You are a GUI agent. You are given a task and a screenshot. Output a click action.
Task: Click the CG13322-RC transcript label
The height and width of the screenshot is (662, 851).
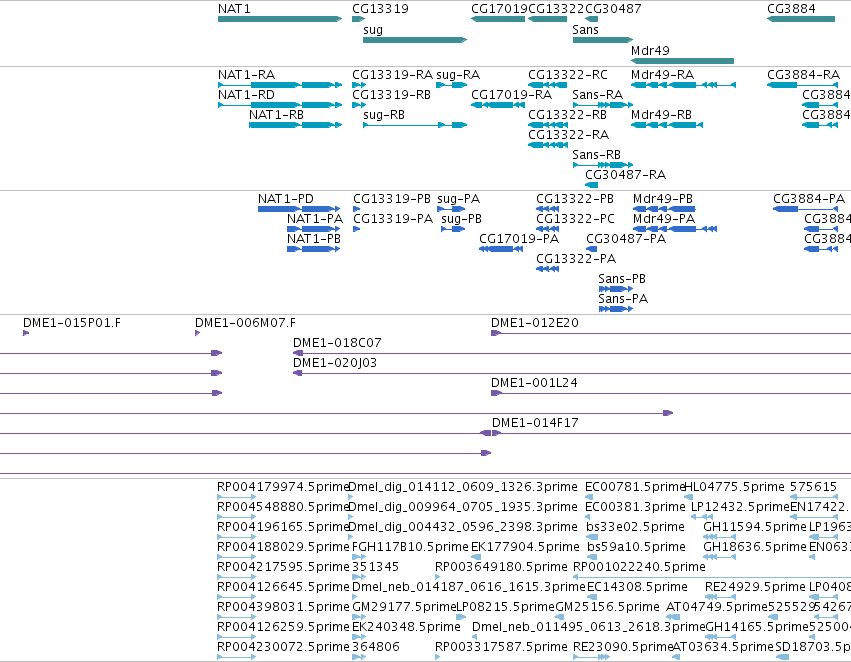pos(568,75)
